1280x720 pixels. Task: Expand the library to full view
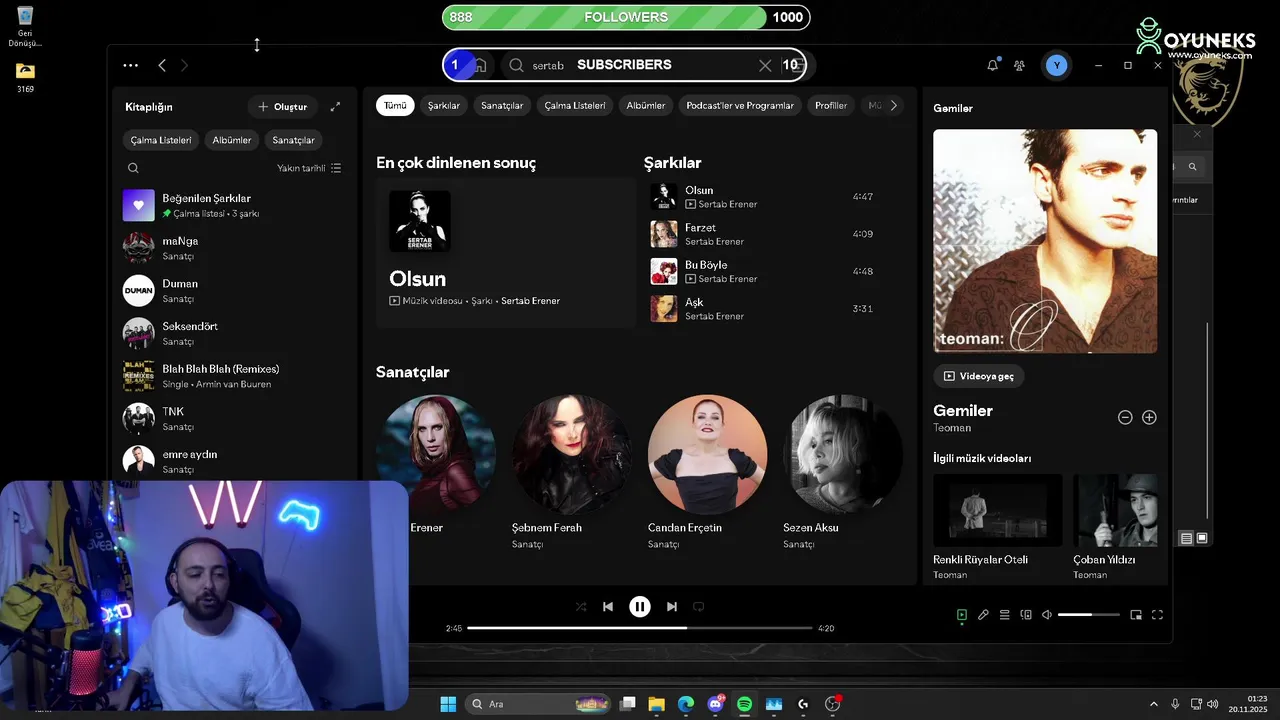(x=335, y=106)
